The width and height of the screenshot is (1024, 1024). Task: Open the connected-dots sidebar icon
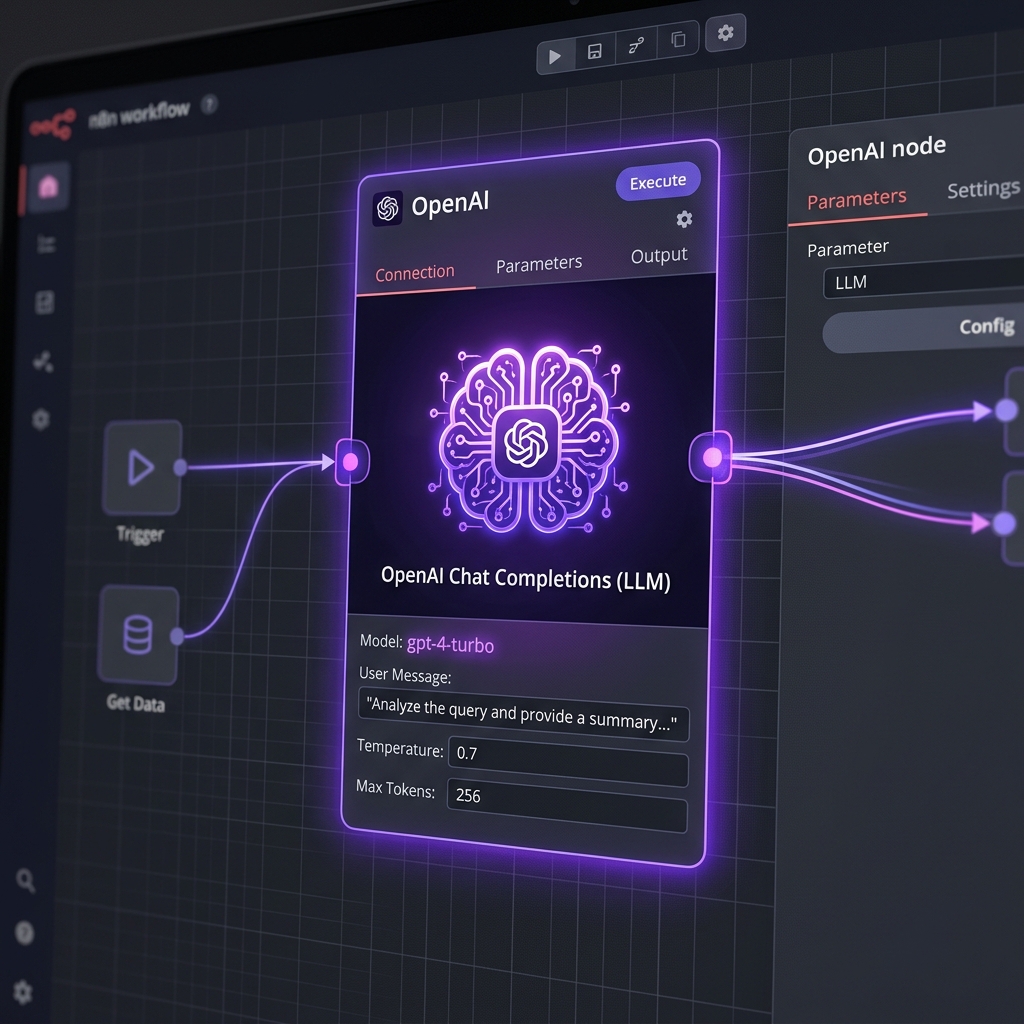(43, 361)
